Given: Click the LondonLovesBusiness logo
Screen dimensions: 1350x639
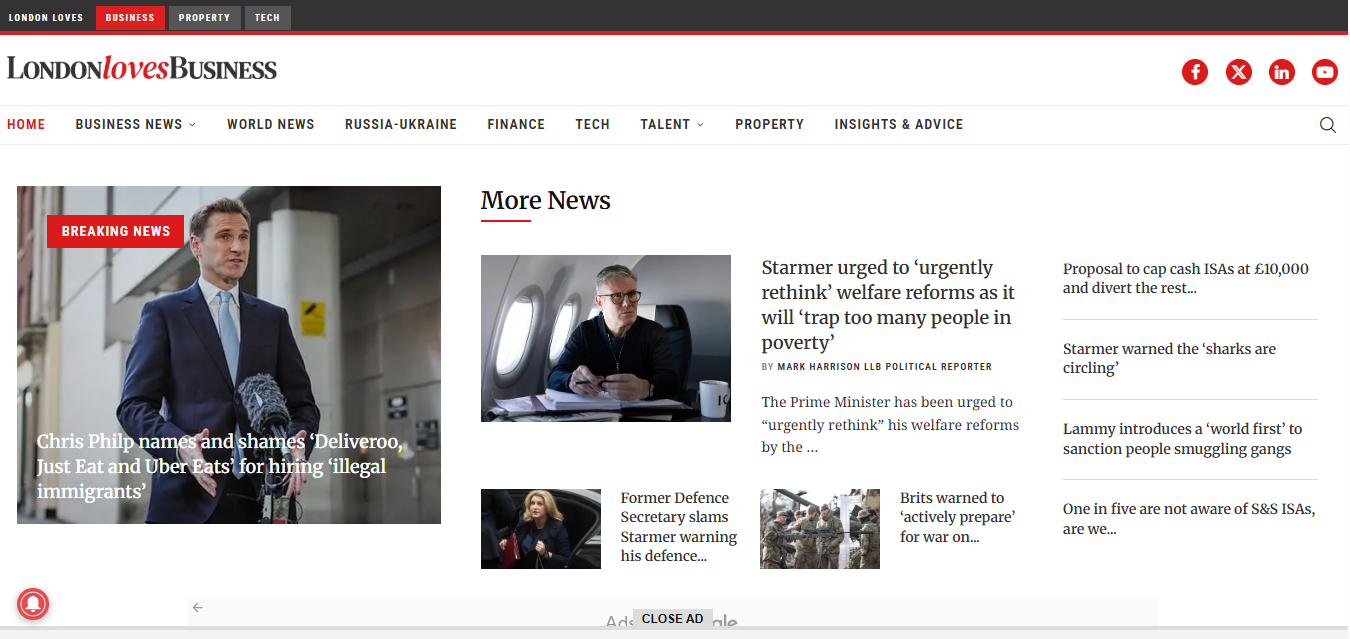Looking at the screenshot, I should 142,68.
